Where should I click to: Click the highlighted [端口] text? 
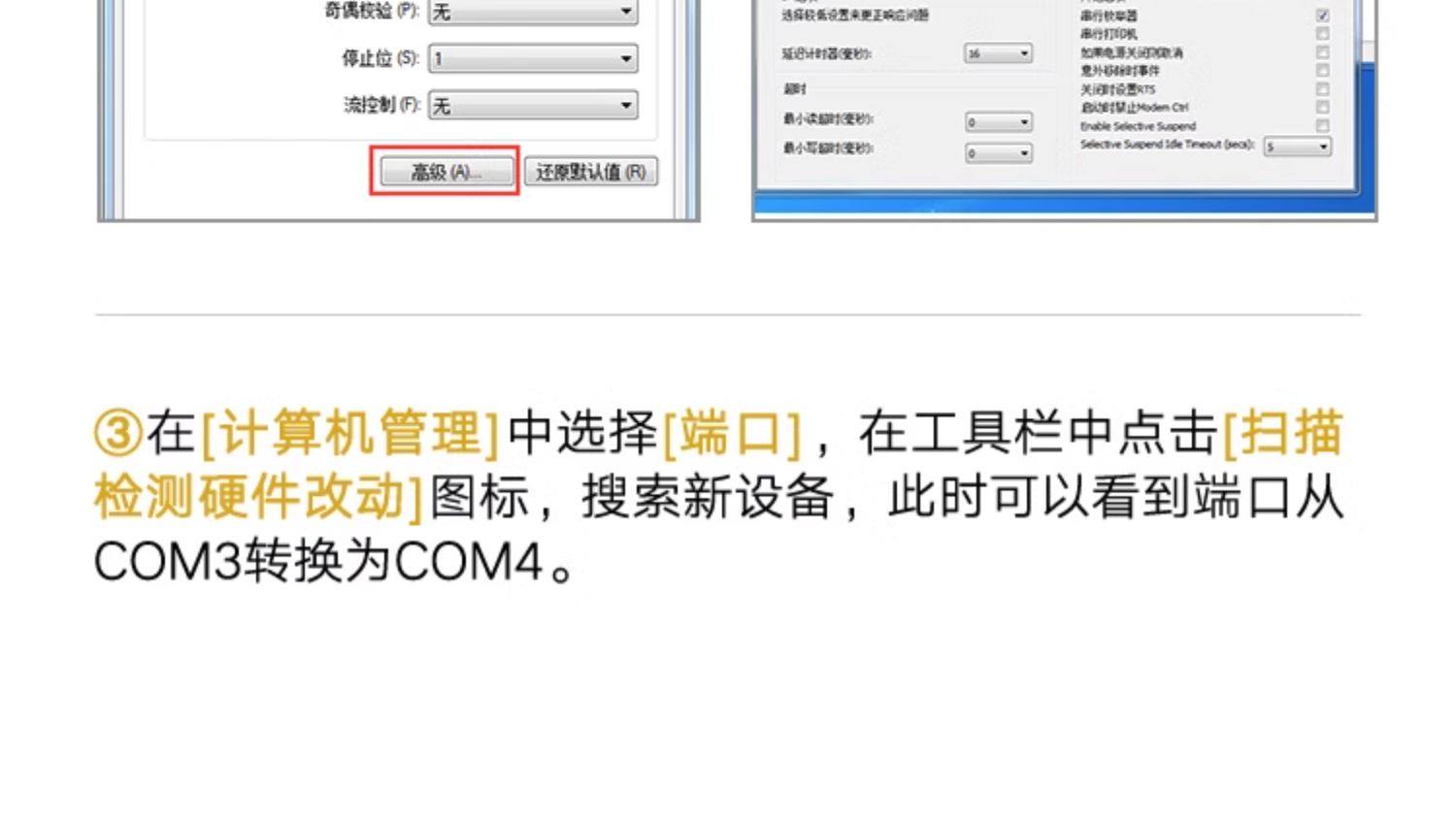point(732,433)
